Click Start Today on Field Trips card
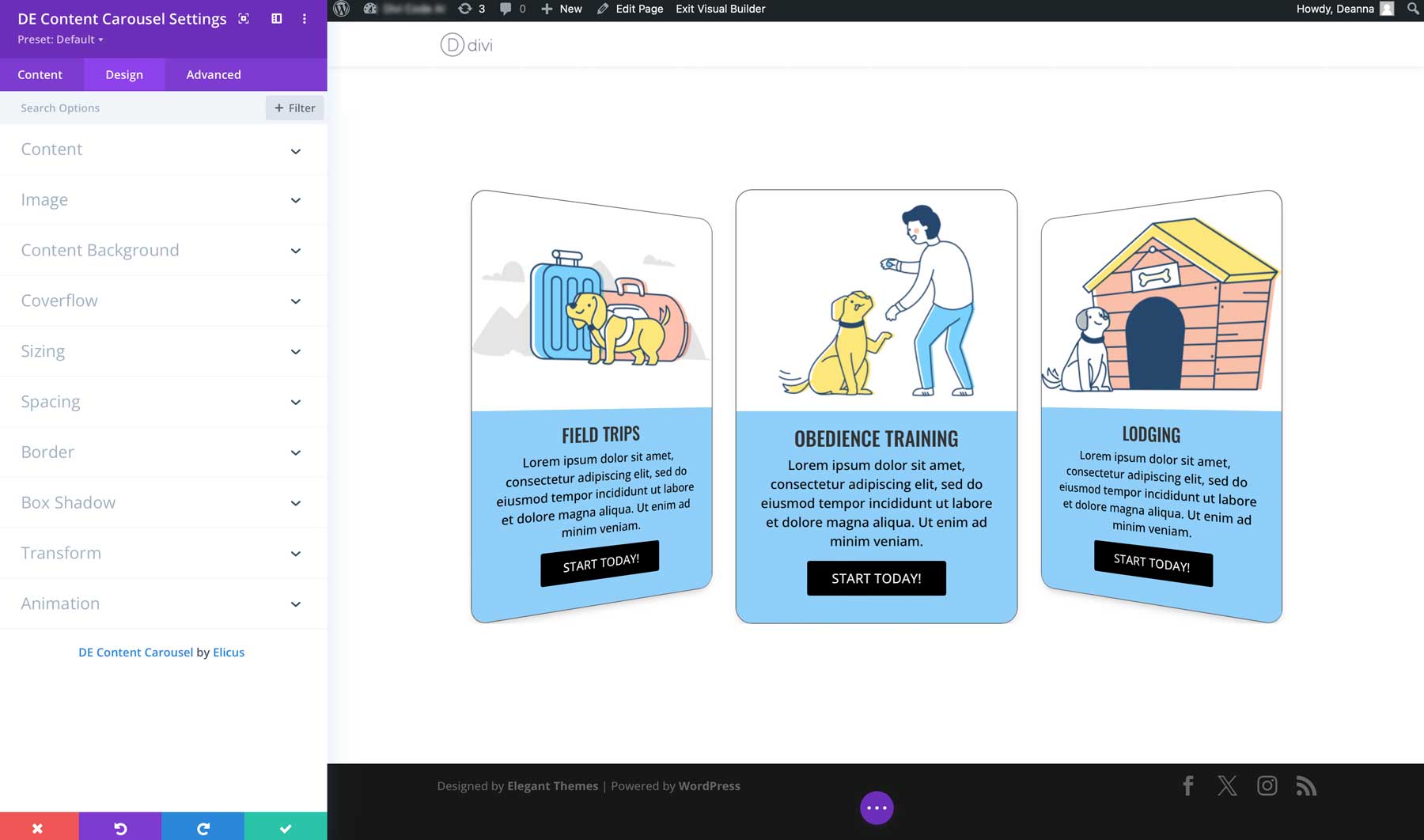Viewport: 1424px width, 840px height. [x=600, y=563]
